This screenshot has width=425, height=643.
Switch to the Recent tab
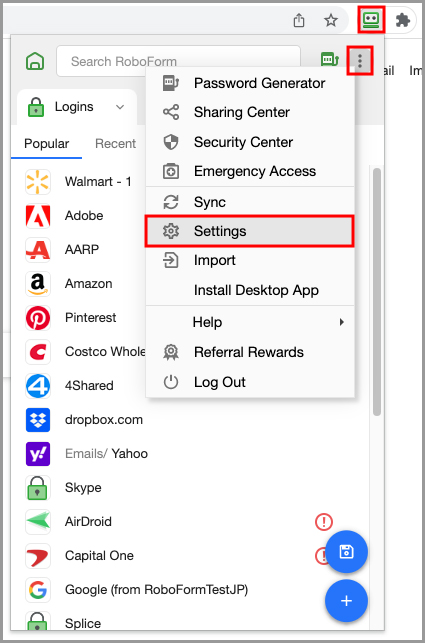[115, 144]
